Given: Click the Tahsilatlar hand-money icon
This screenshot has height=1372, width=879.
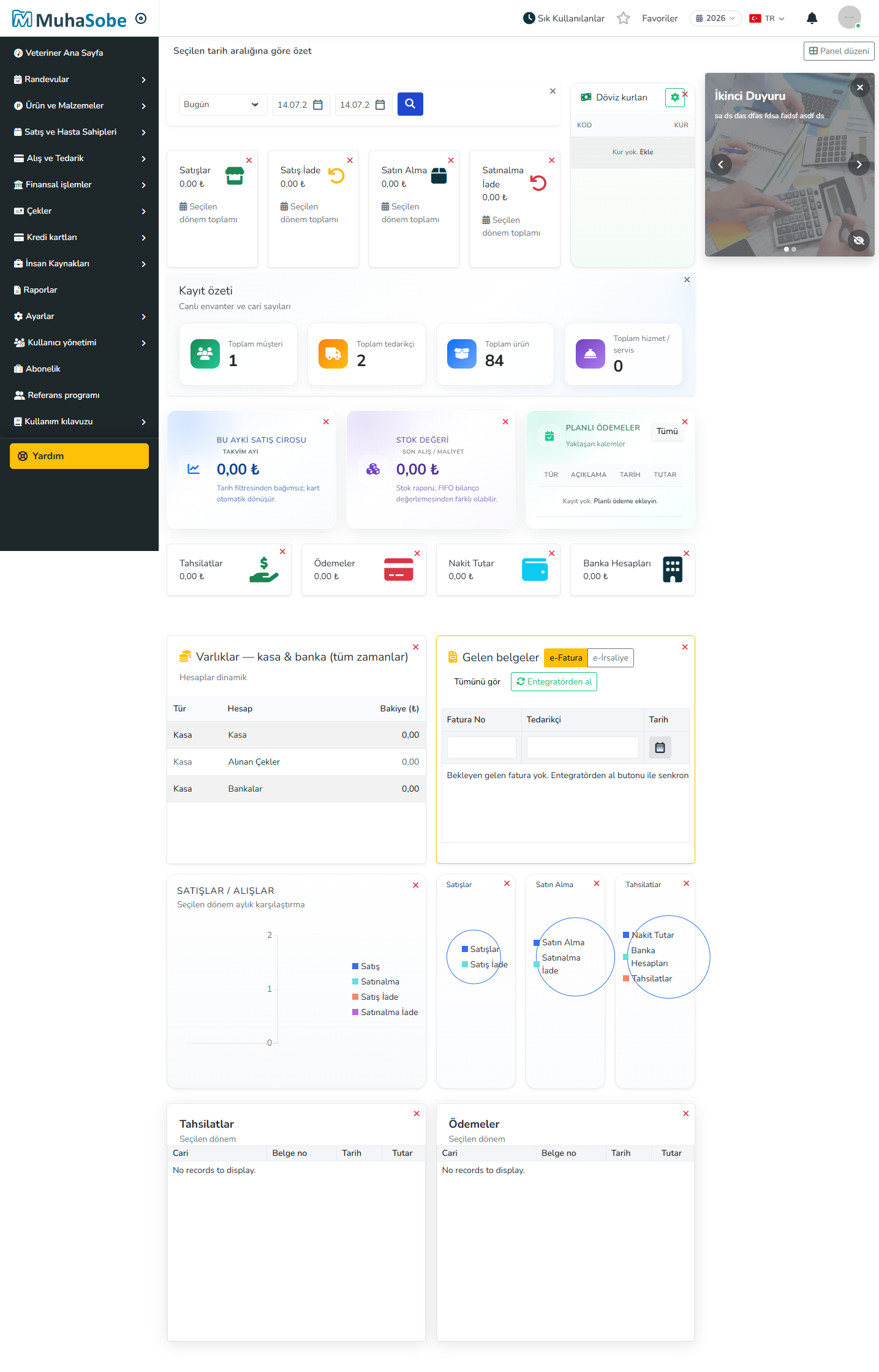Looking at the screenshot, I should [264, 569].
